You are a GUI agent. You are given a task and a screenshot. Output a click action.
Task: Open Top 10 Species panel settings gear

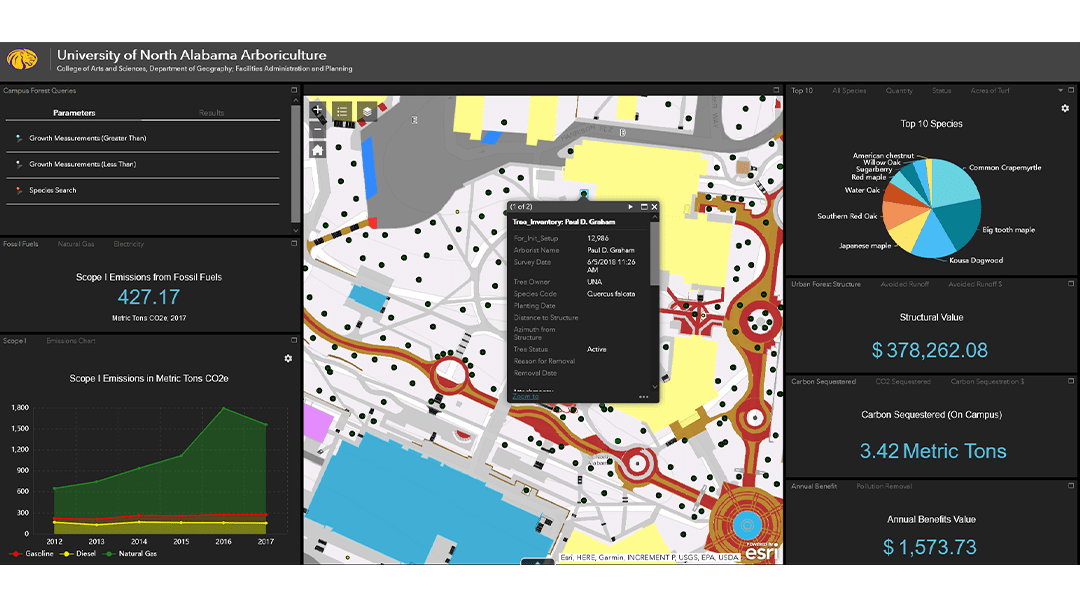(x=1065, y=108)
